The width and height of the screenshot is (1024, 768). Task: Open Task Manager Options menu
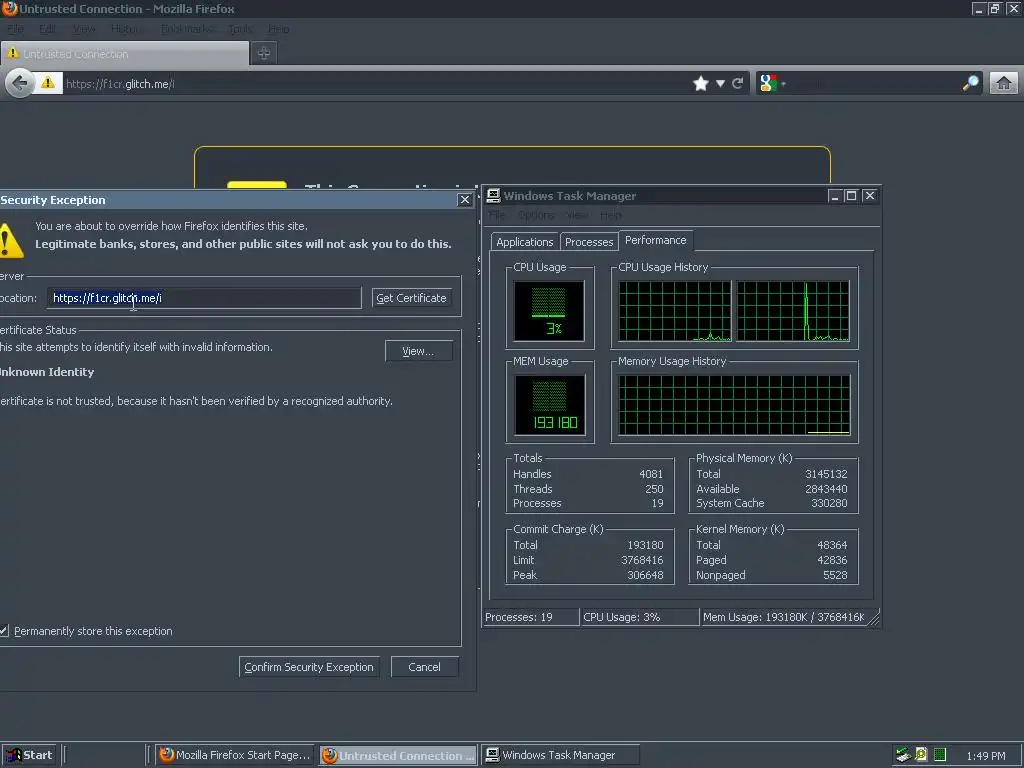[x=536, y=215]
